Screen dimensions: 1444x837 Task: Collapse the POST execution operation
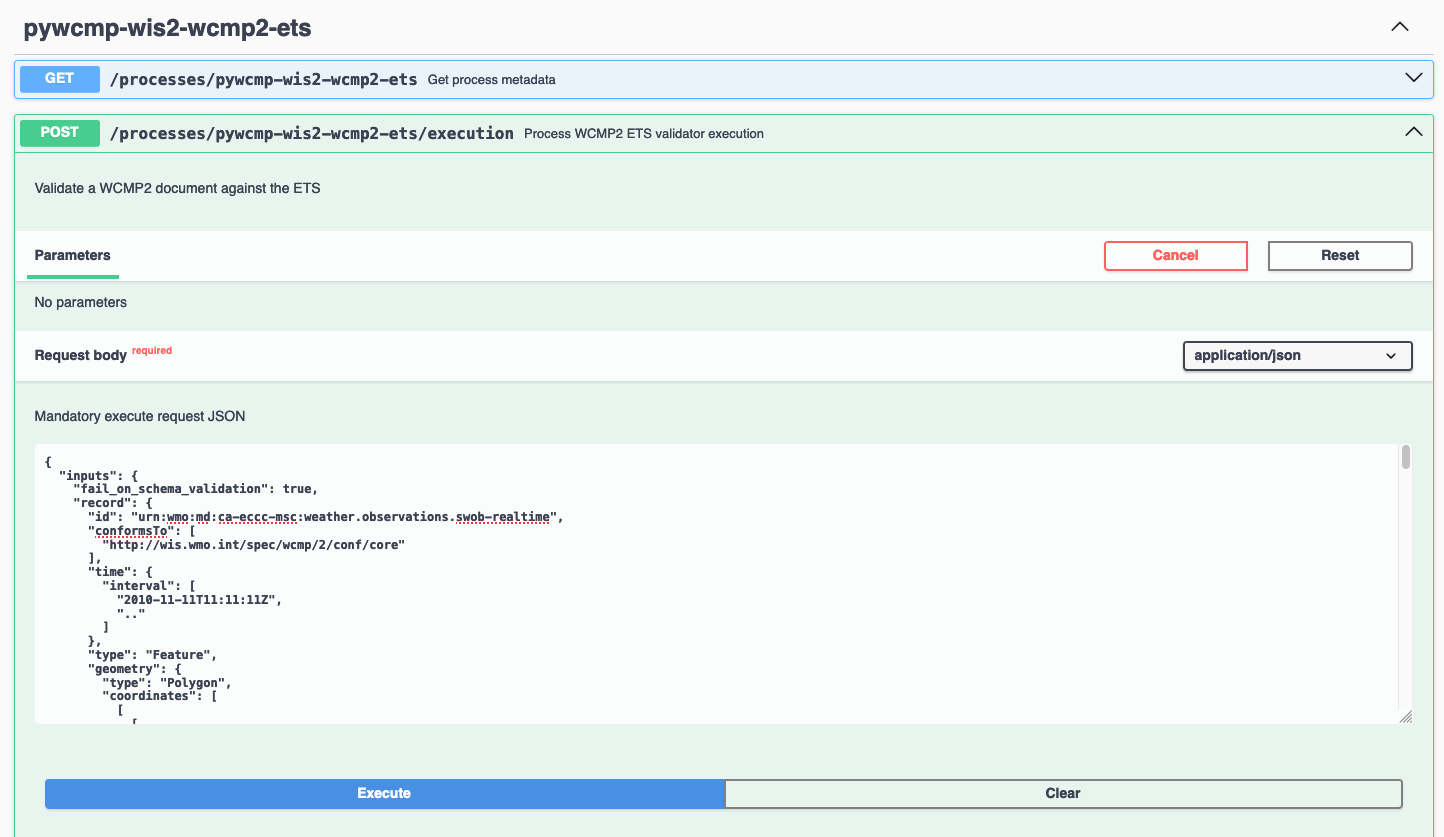click(1413, 130)
